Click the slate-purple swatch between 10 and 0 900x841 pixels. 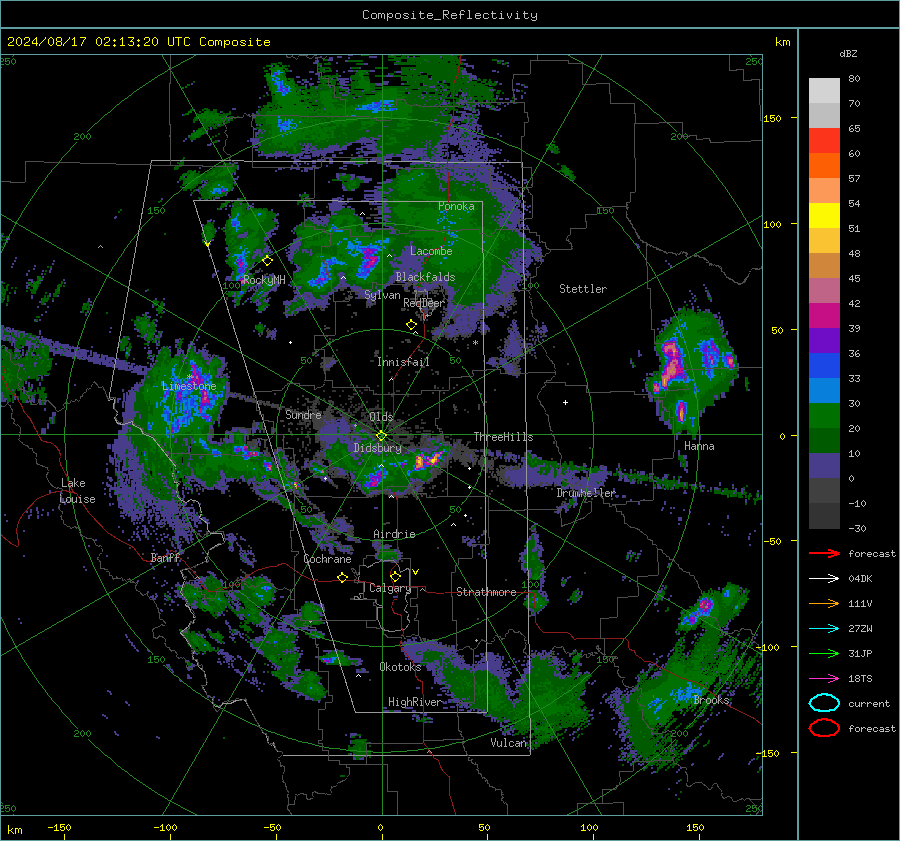pos(824,466)
